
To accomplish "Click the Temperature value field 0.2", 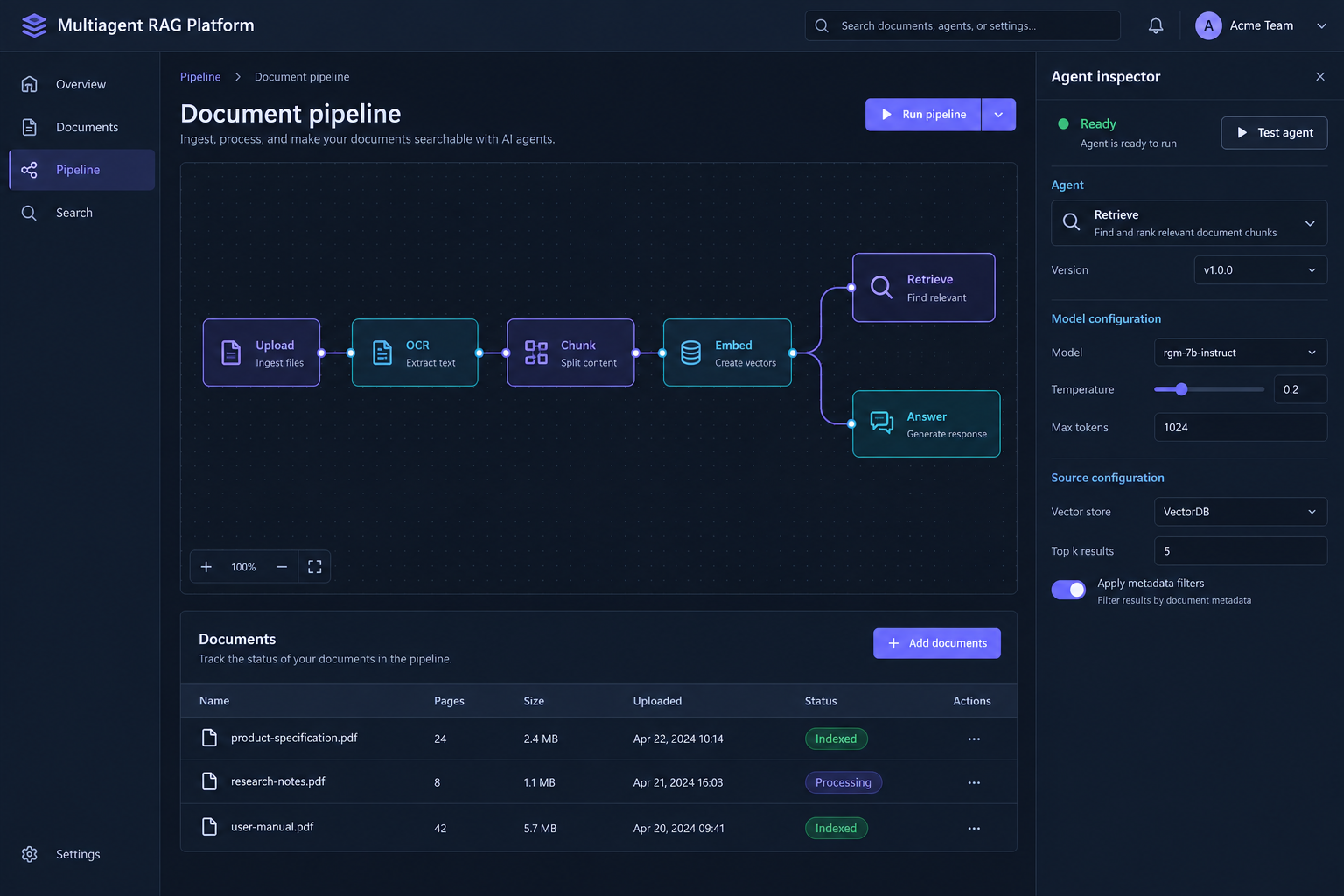I will tap(1301, 389).
